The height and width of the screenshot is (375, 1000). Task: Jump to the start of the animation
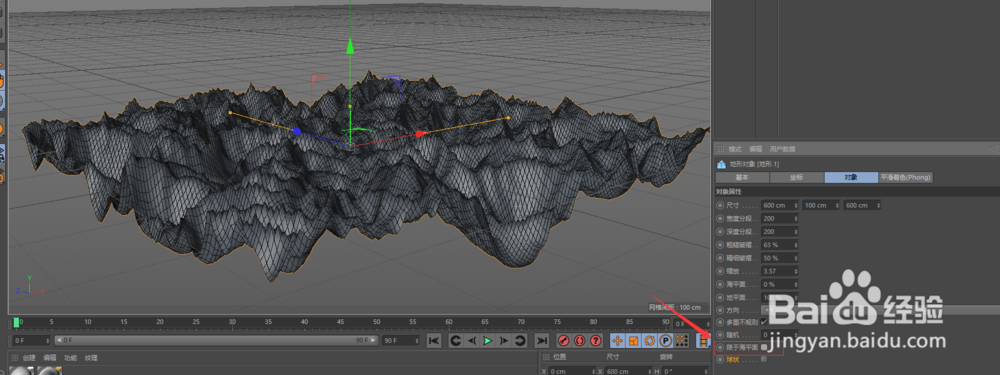[x=434, y=341]
